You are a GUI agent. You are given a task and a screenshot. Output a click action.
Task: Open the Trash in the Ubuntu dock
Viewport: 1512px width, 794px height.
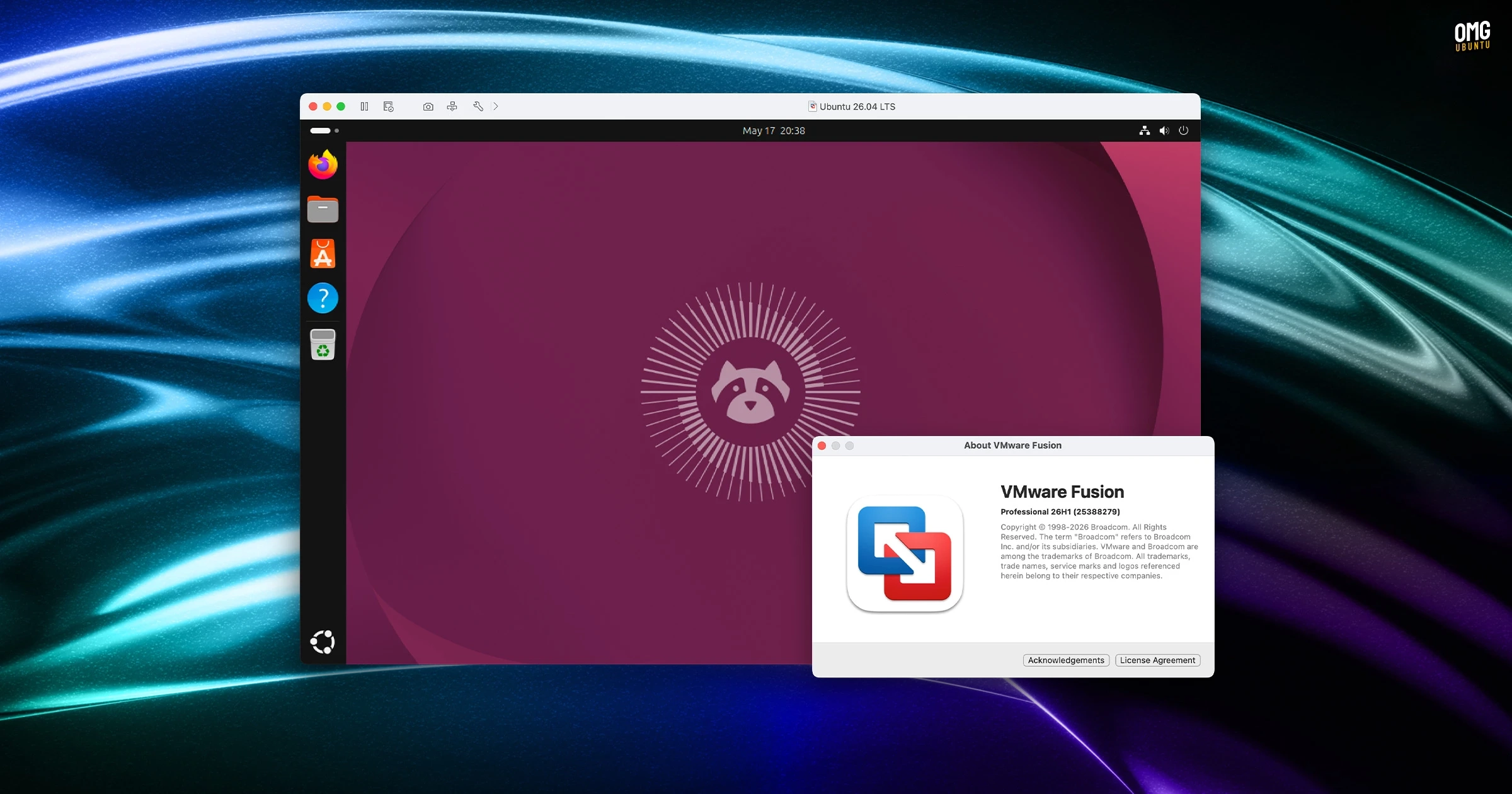323,344
